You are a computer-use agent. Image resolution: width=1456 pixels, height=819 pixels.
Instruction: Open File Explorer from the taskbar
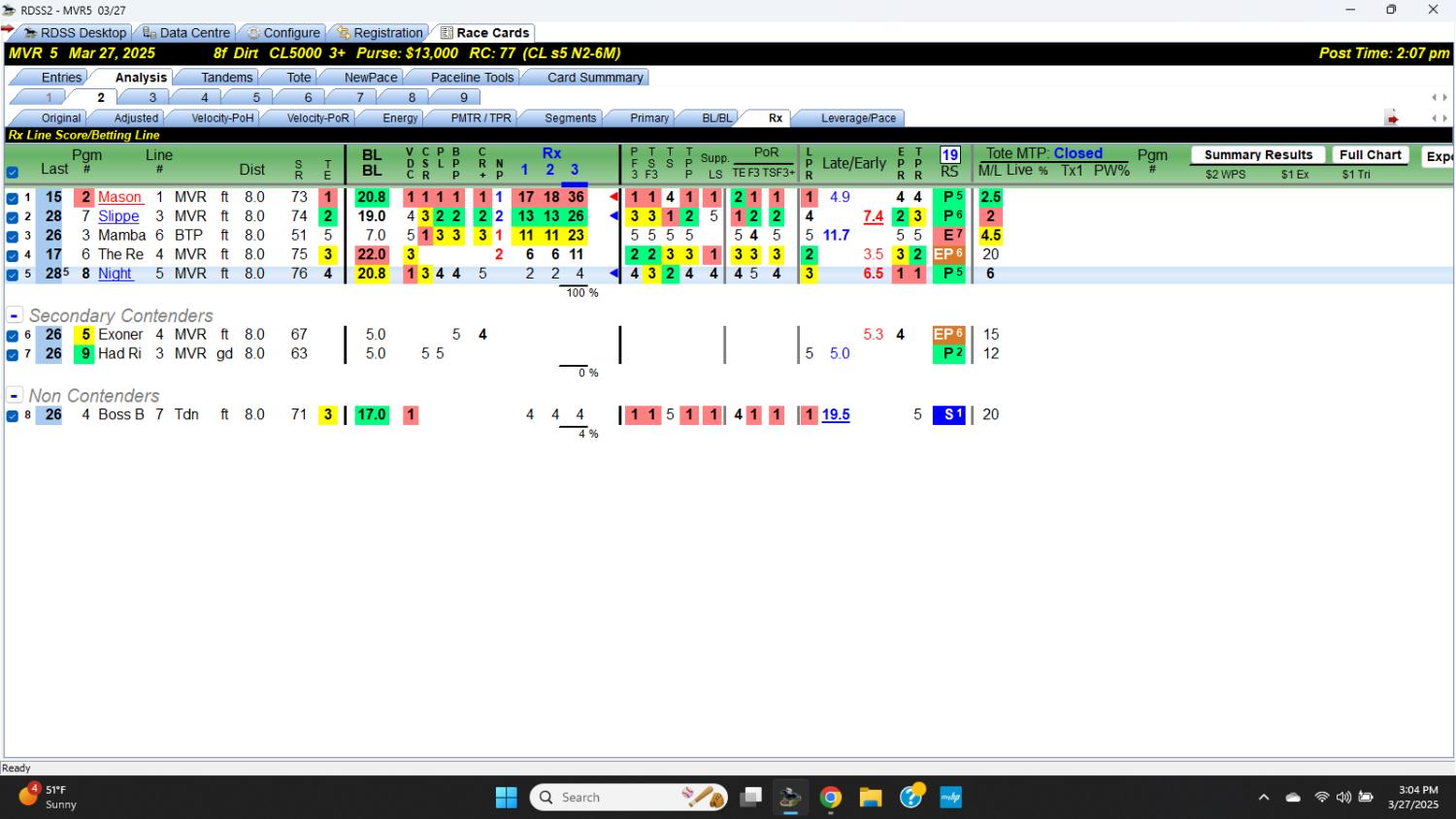click(x=871, y=798)
